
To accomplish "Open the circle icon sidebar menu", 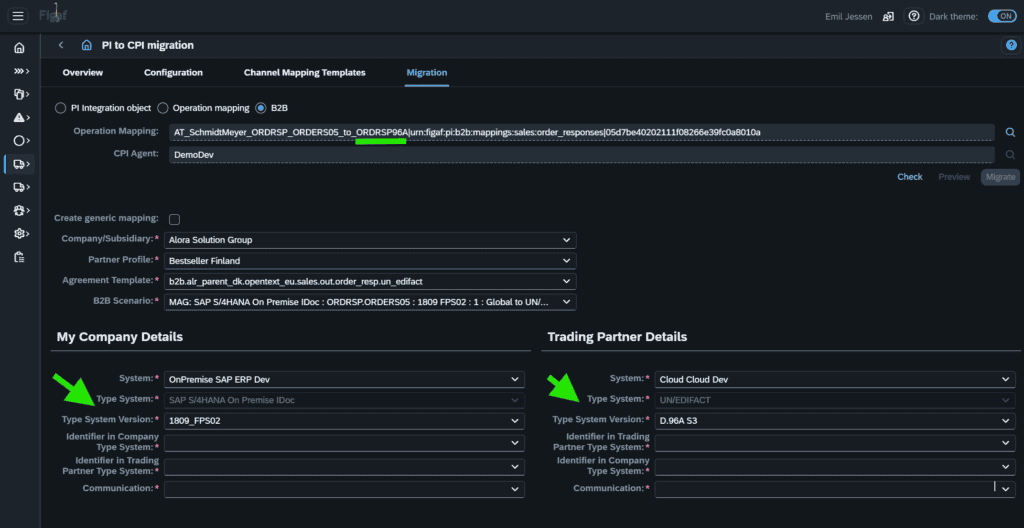I will click(21, 140).
